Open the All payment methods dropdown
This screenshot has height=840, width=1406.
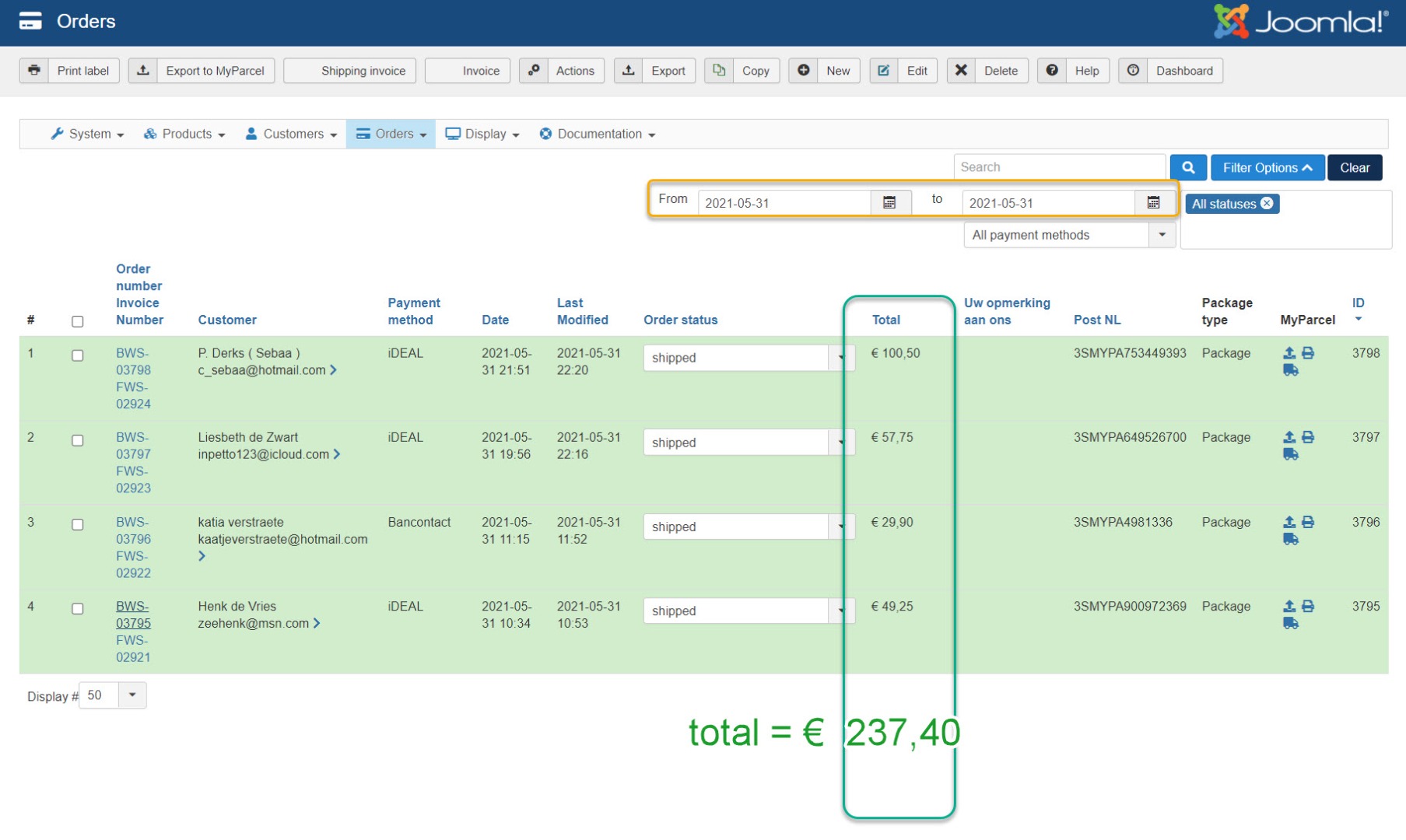1068,235
